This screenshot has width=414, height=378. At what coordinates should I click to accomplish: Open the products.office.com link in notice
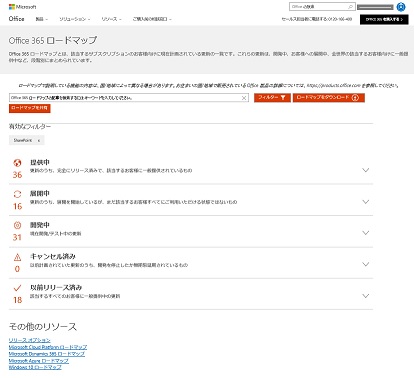click(x=334, y=85)
